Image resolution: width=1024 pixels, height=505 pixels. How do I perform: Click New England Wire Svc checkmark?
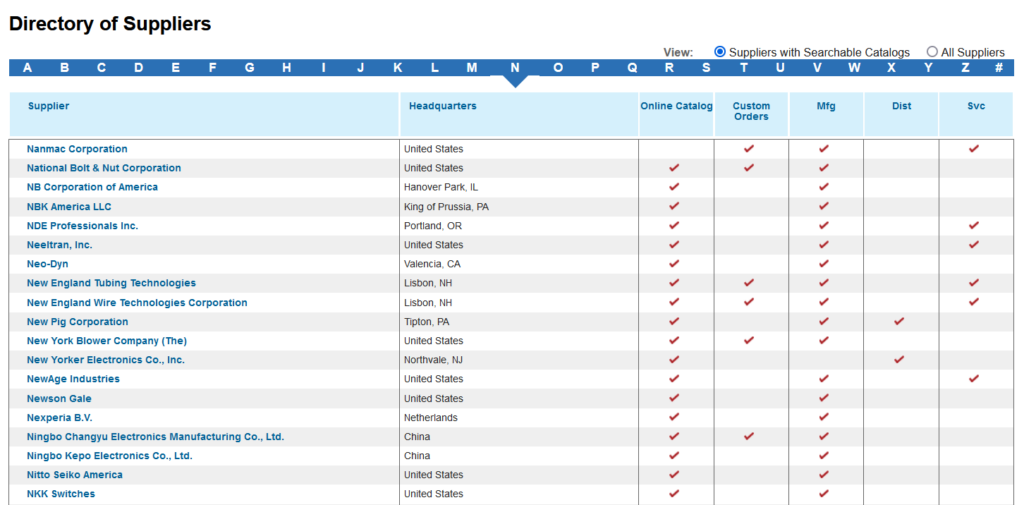[x=974, y=302]
